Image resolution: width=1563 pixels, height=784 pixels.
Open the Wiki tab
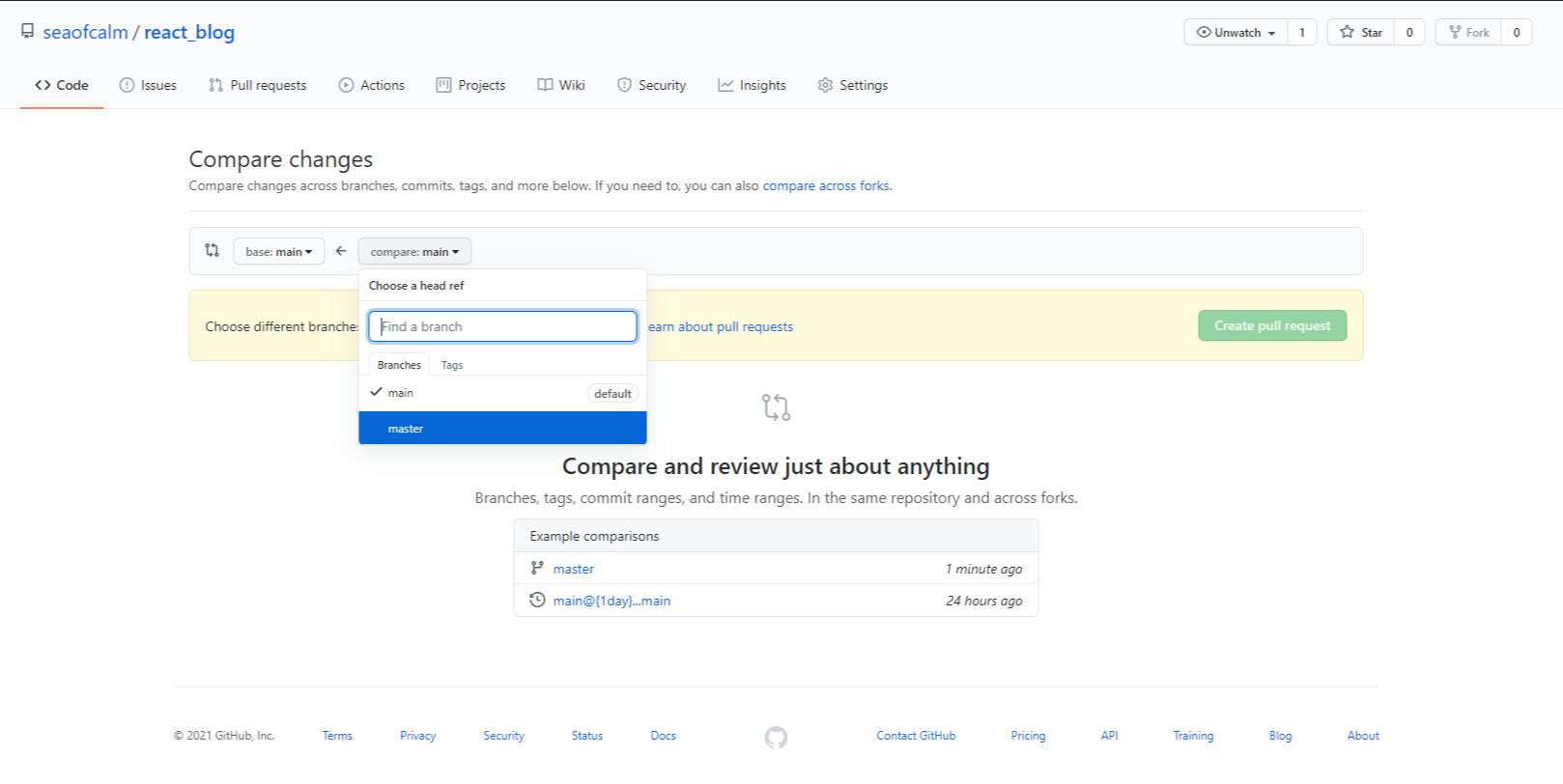pos(561,85)
